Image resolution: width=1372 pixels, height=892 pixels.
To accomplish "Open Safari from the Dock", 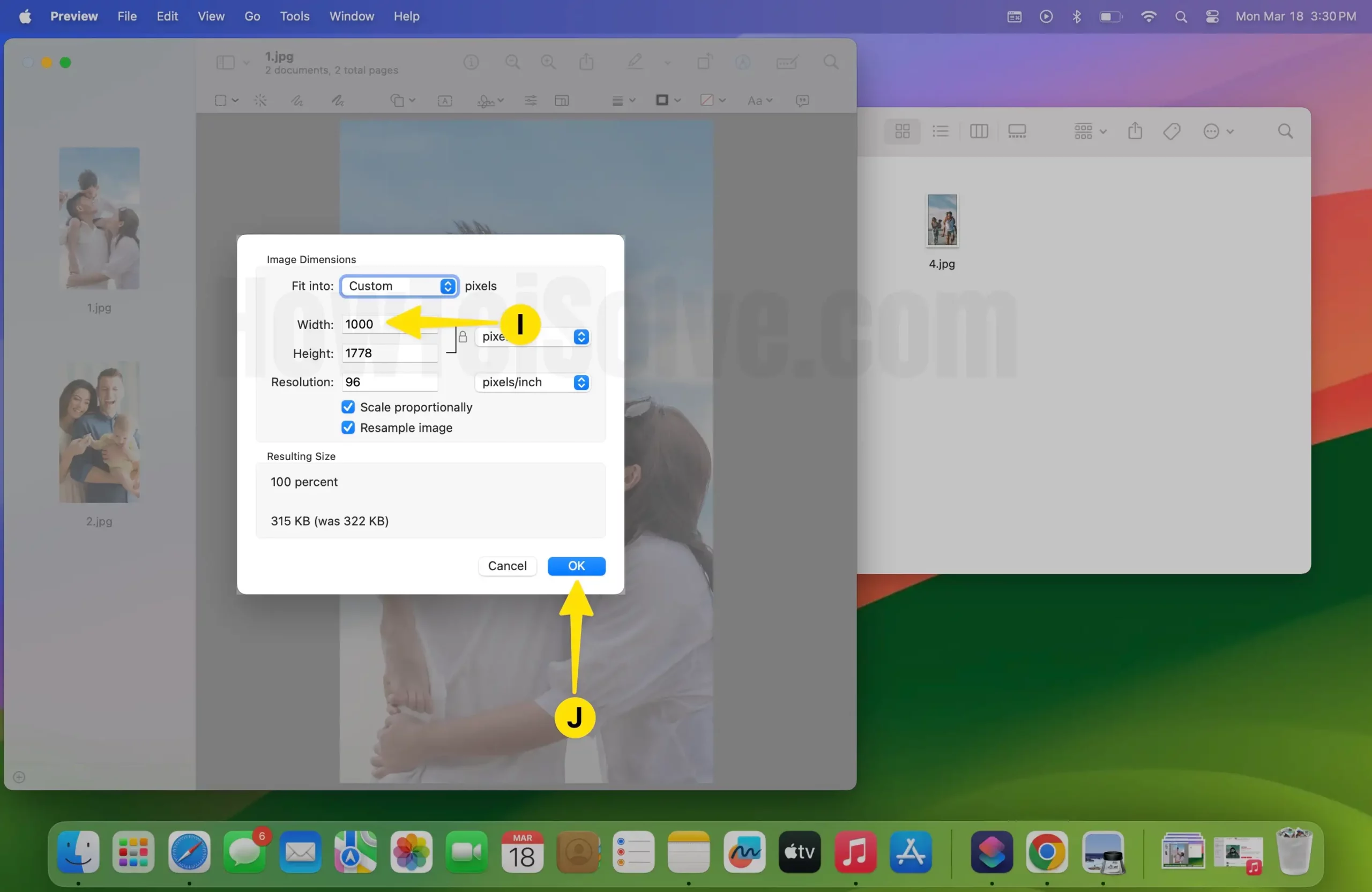I will click(189, 852).
